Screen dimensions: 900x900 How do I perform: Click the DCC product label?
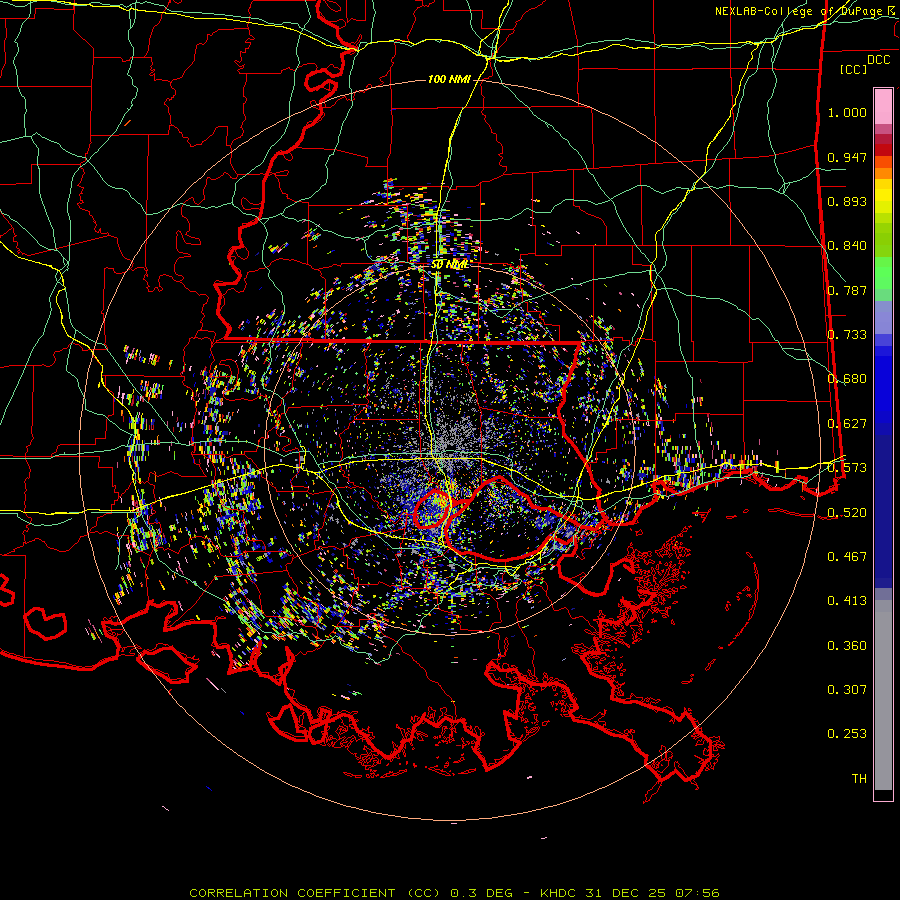click(878, 60)
